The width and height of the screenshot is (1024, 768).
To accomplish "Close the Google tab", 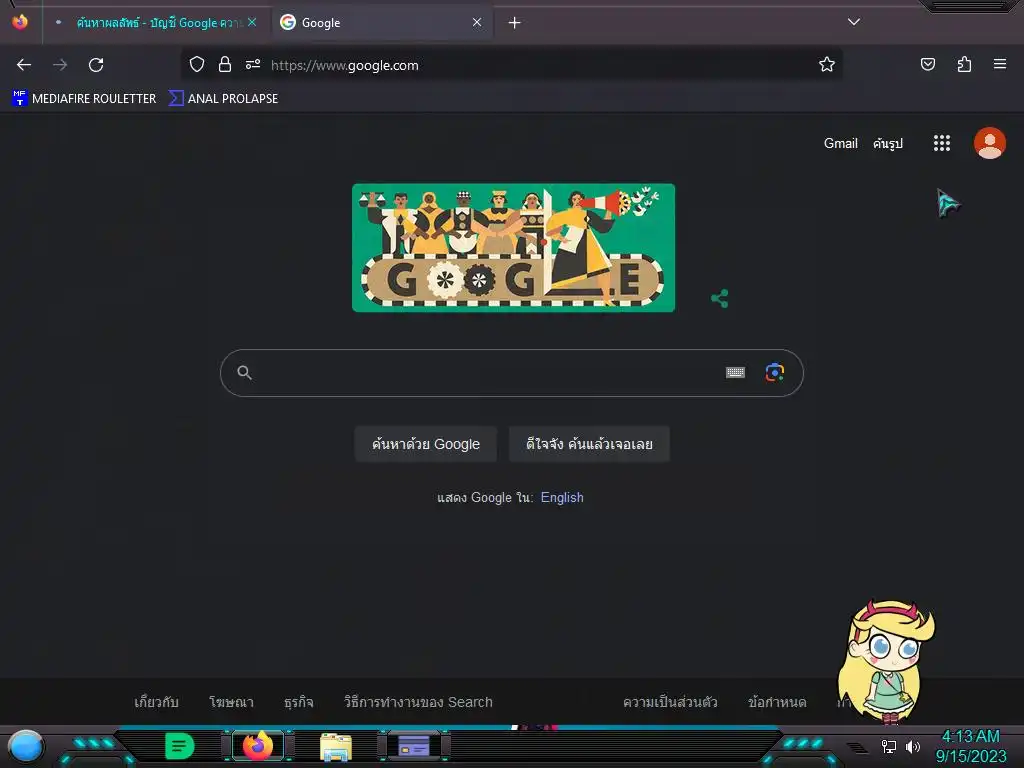I will pos(477,22).
